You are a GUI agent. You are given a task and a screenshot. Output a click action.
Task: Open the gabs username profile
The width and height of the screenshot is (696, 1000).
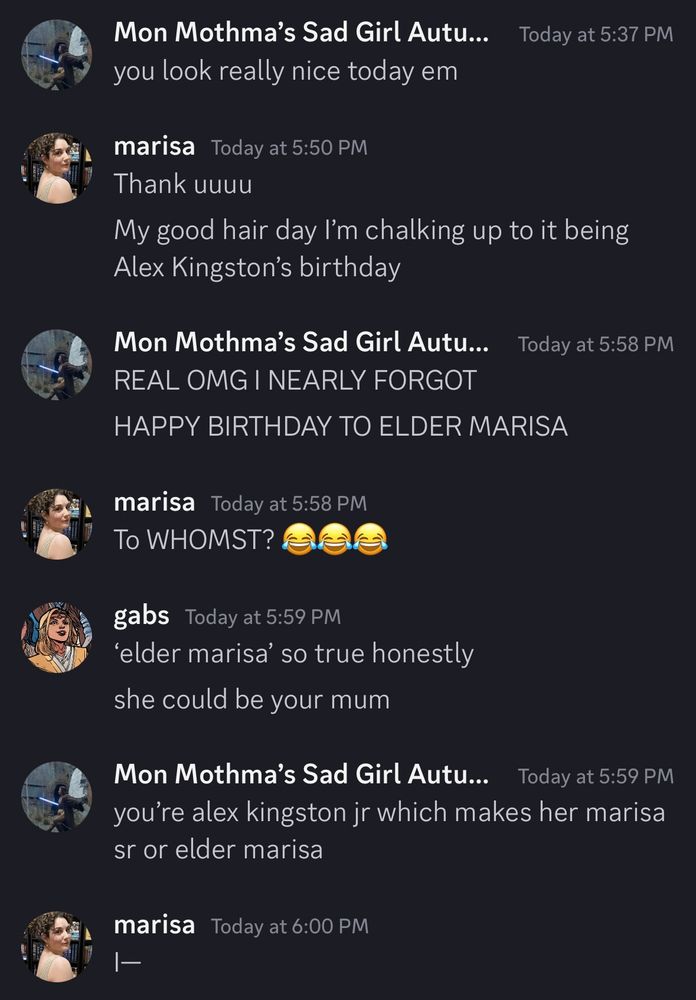point(141,615)
